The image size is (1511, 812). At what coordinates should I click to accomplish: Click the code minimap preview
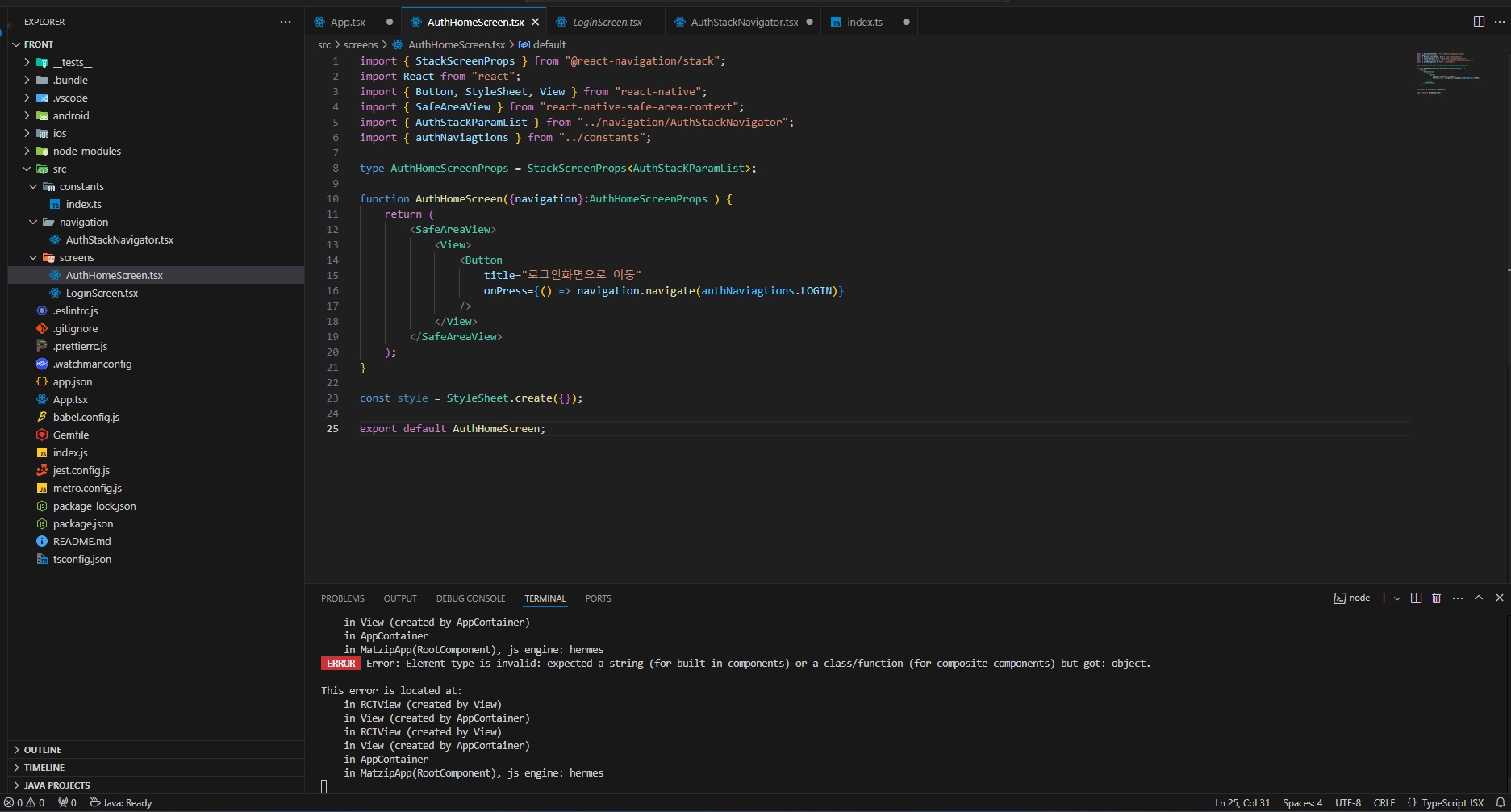click(x=1447, y=73)
